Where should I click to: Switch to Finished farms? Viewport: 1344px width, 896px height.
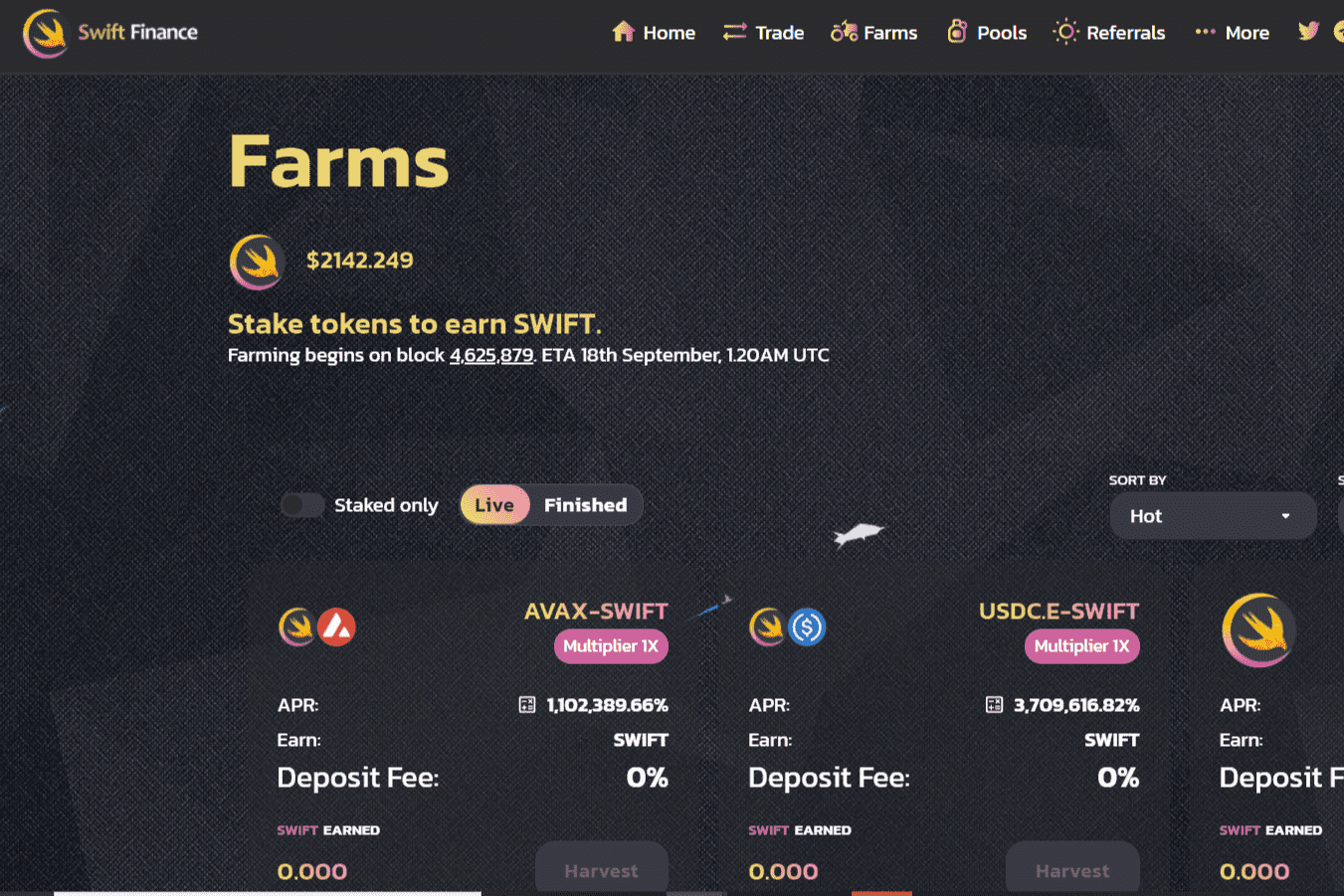(x=585, y=504)
